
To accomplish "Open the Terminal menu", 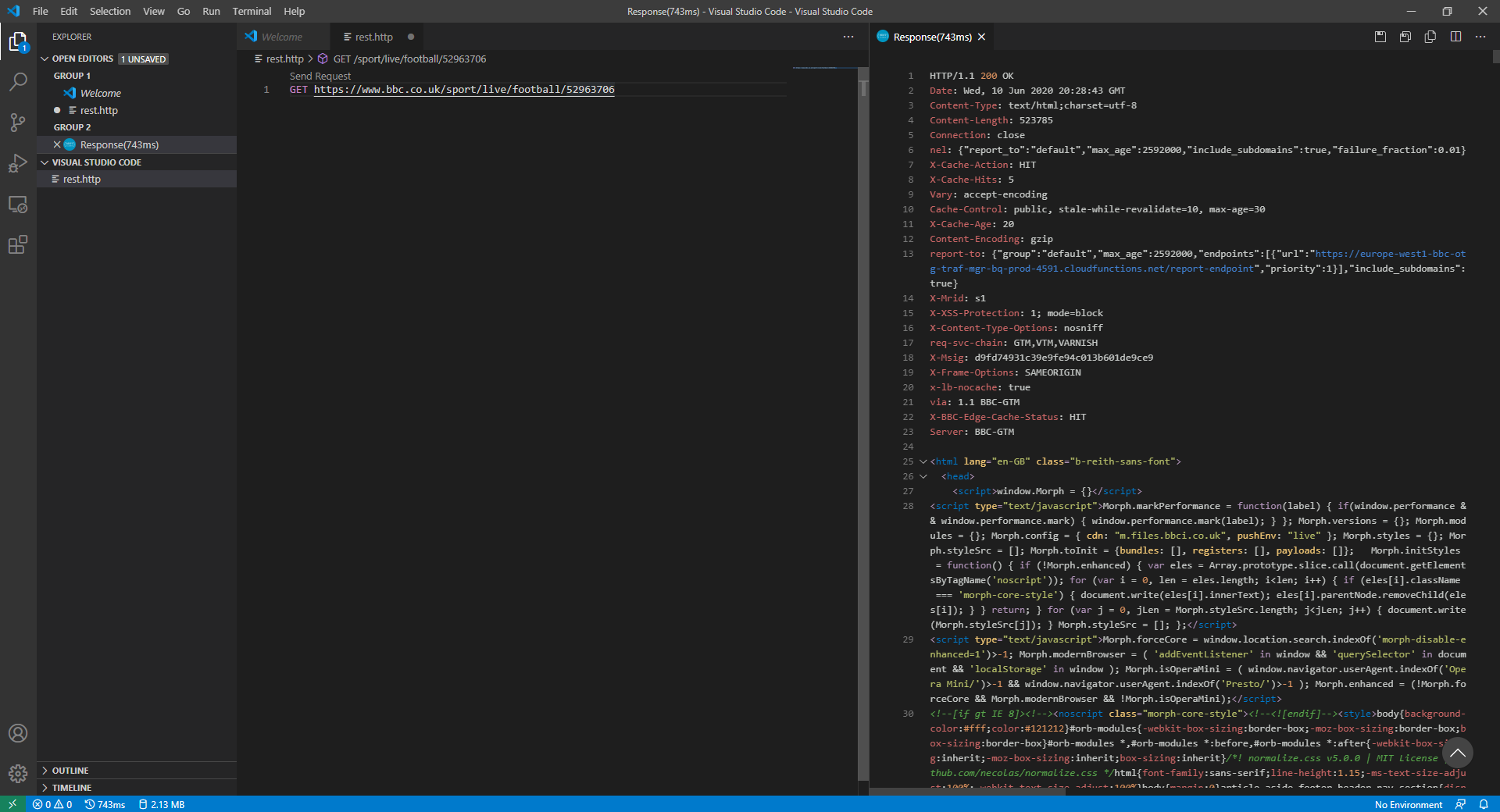I will pos(252,11).
